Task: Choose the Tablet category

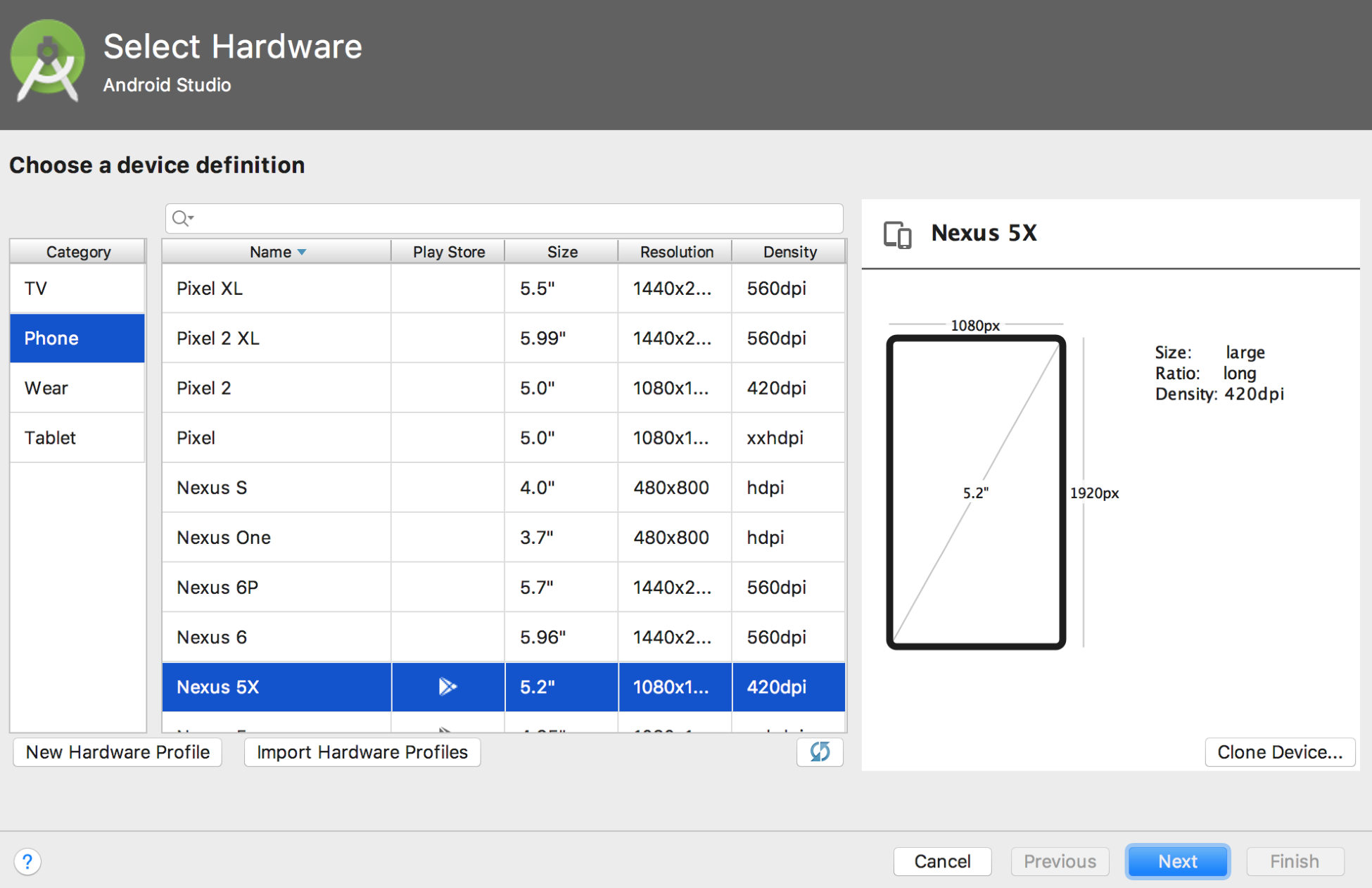Action: (x=77, y=438)
